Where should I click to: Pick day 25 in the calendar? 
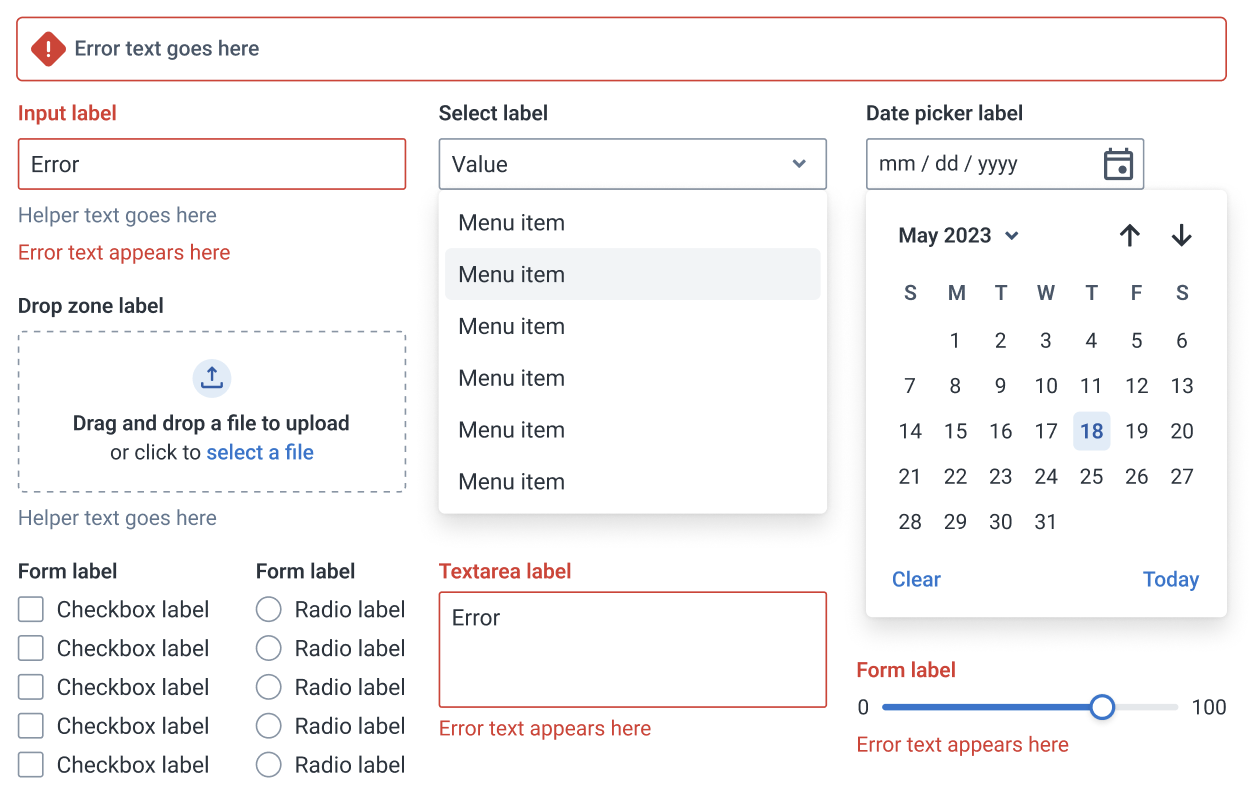(x=1091, y=477)
